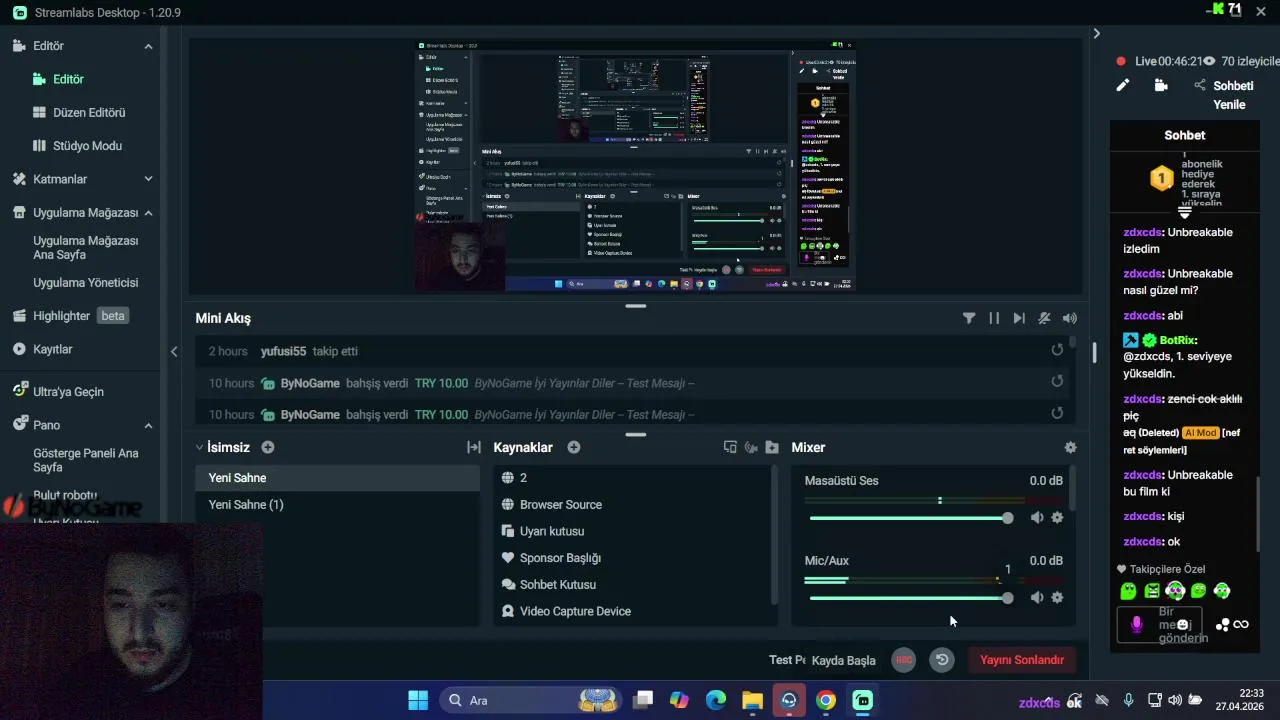1280x720 pixels.
Task: Select the Yeni Sahne scene
Action: tap(337, 478)
